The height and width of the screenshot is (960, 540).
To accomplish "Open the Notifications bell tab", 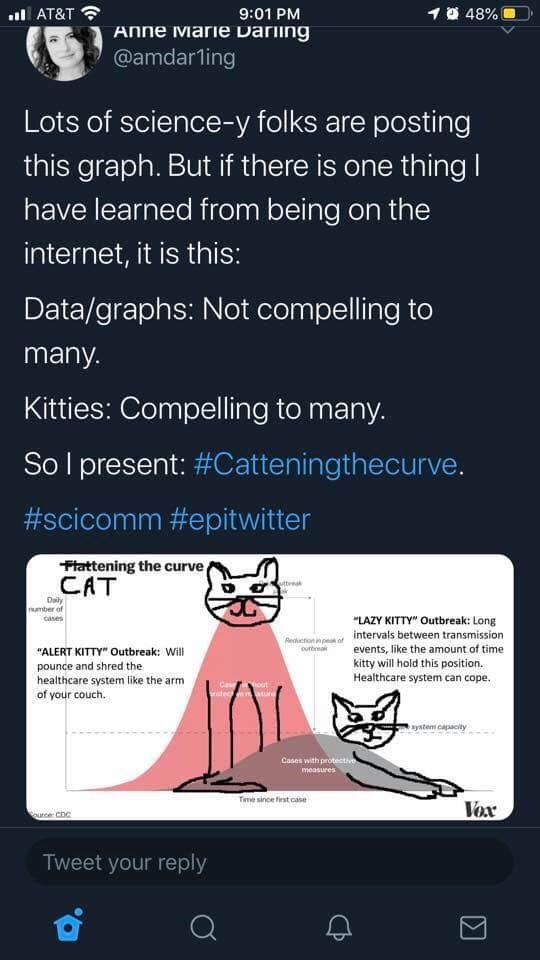I will pos(339,927).
